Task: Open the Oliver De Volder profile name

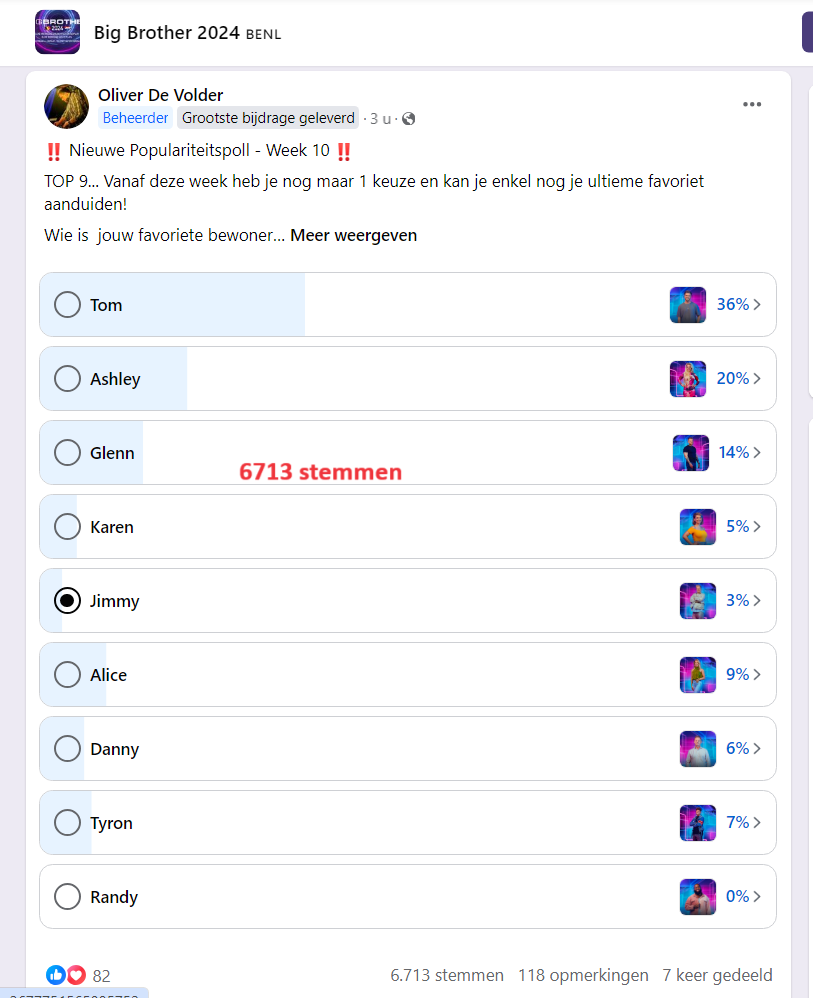Action: pyautogui.click(x=160, y=95)
